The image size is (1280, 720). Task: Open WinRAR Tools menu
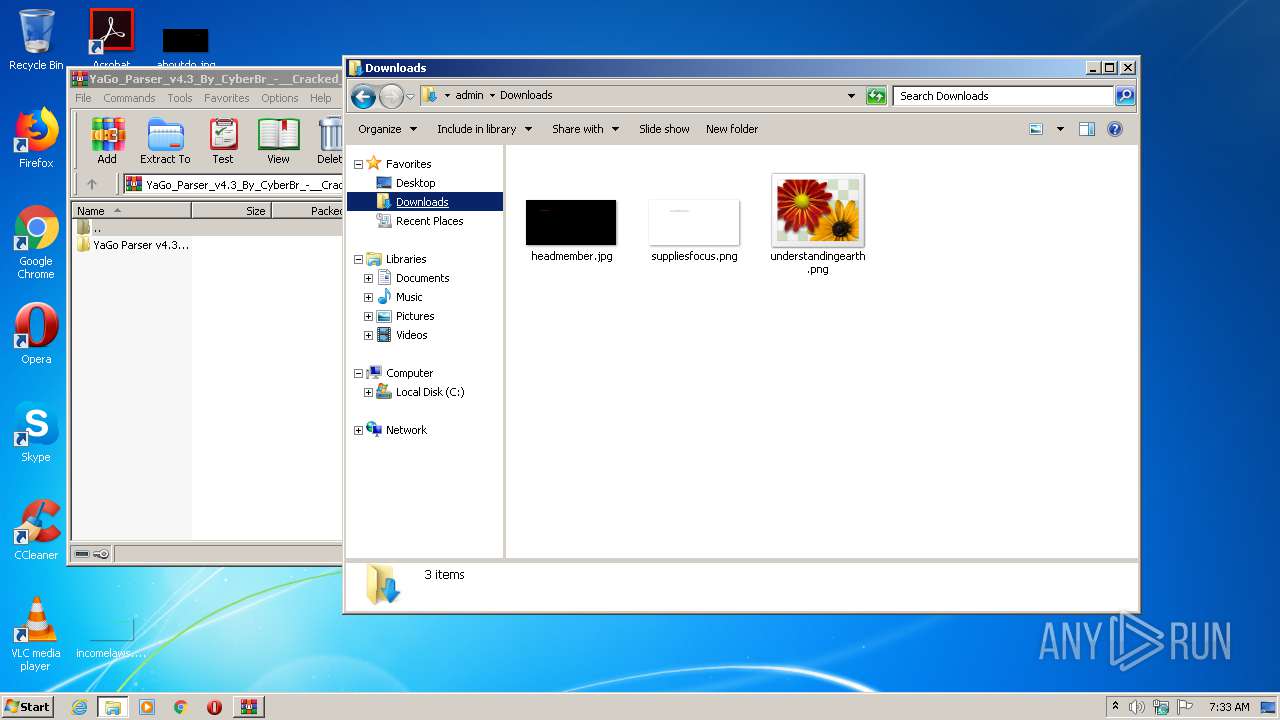click(180, 98)
